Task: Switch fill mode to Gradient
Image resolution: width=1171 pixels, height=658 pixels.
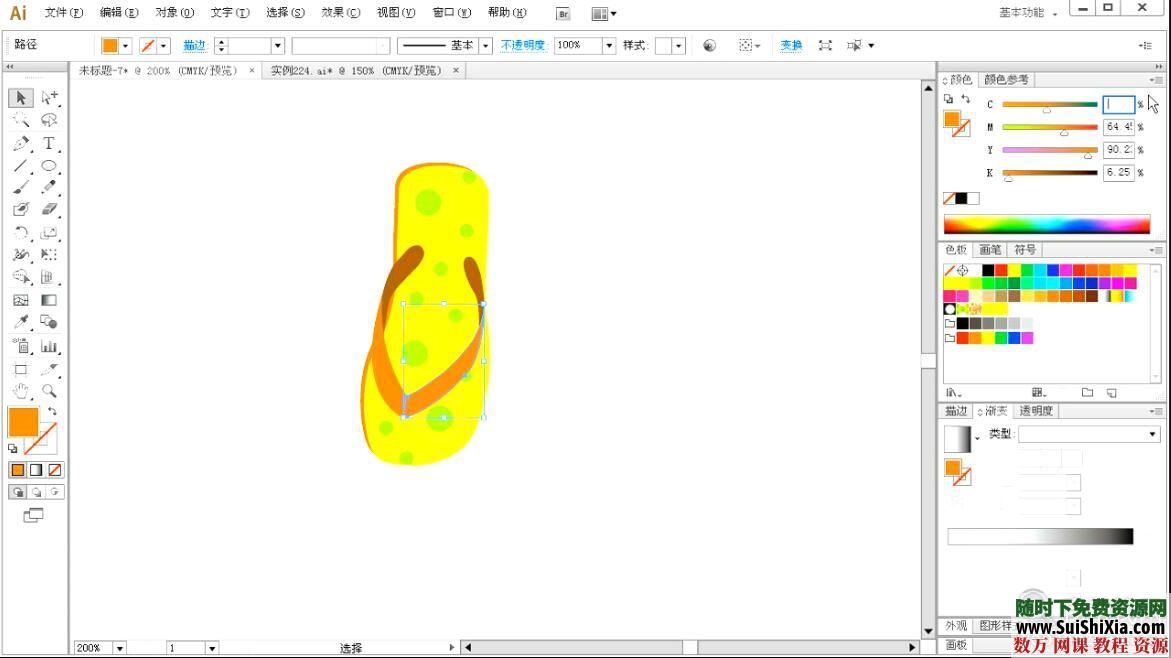Action: (36, 470)
